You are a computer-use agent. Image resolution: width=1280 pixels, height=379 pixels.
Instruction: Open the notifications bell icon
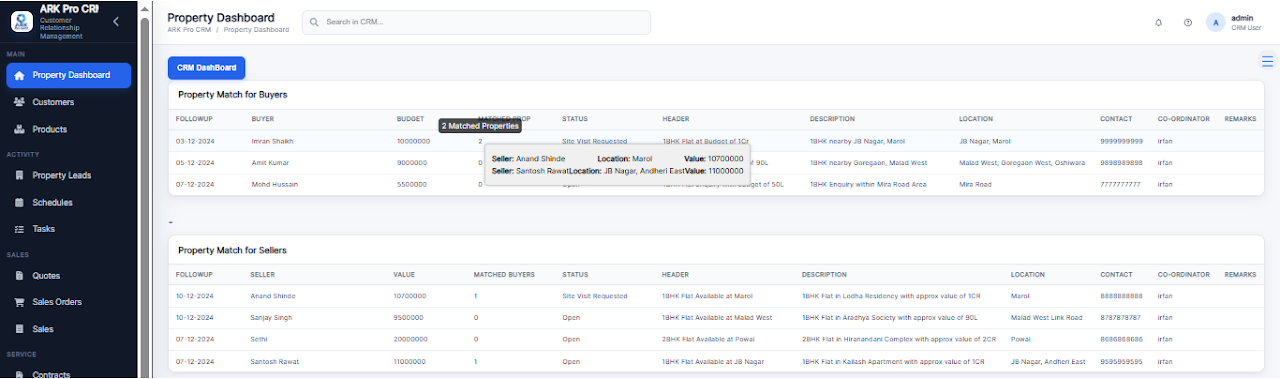(1158, 22)
